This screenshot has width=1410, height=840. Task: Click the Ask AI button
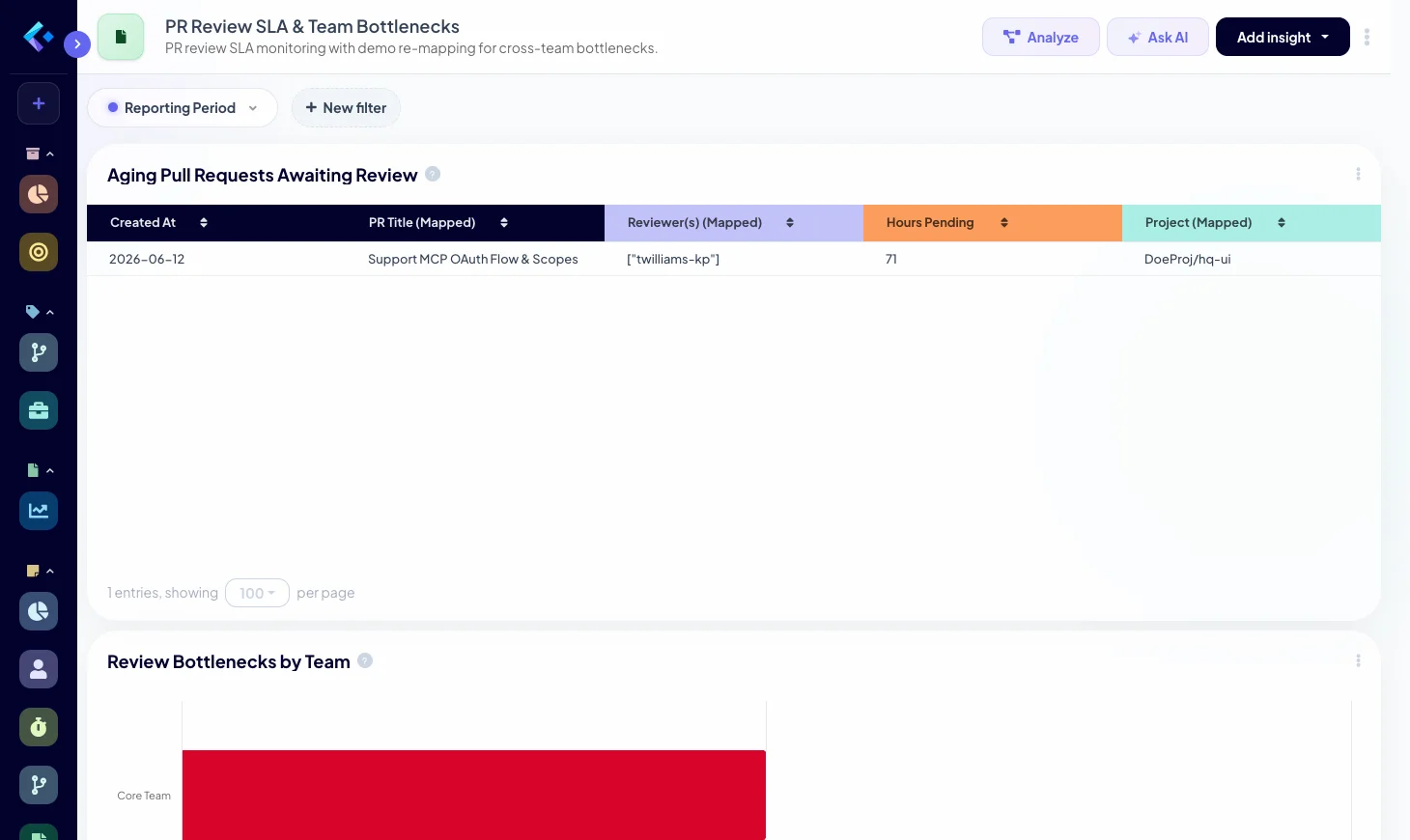click(1158, 37)
